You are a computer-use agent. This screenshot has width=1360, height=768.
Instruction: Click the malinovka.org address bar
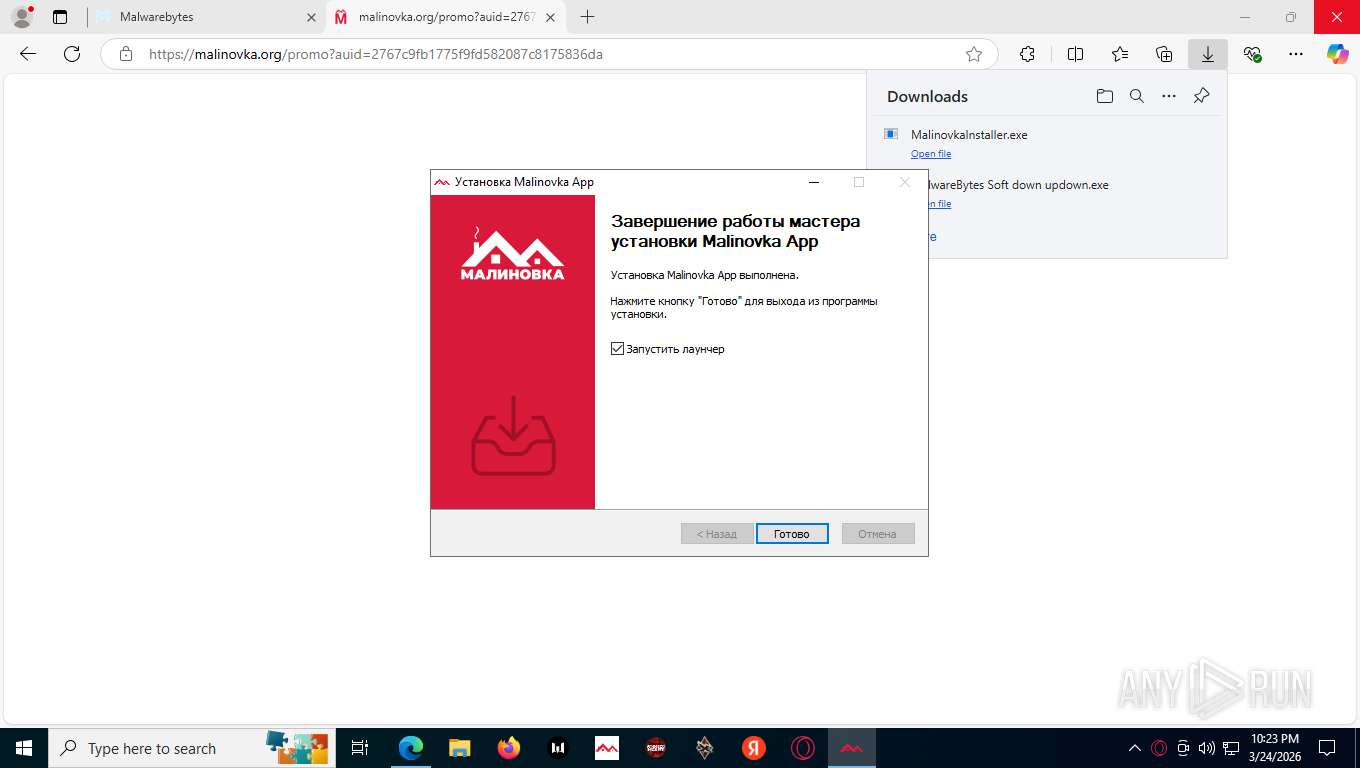[x=548, y=54]
